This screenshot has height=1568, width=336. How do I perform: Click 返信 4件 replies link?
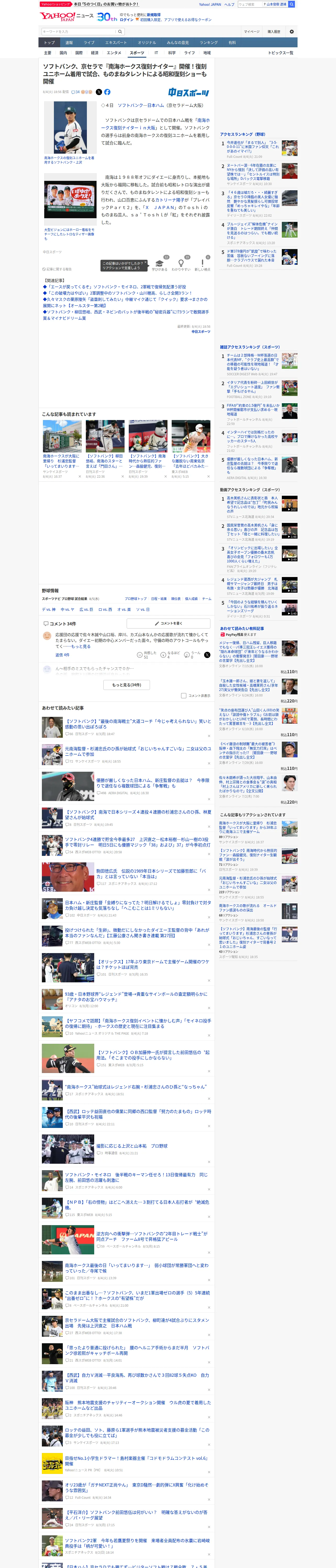[x=62, y=655]
